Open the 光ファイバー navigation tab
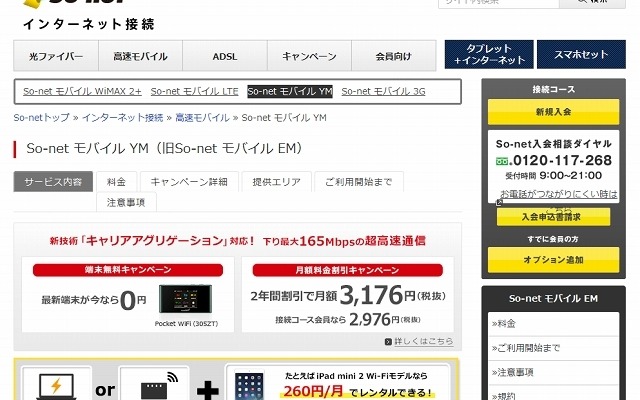The width and height of the screenshot is (640, 400). pos(56,56)
